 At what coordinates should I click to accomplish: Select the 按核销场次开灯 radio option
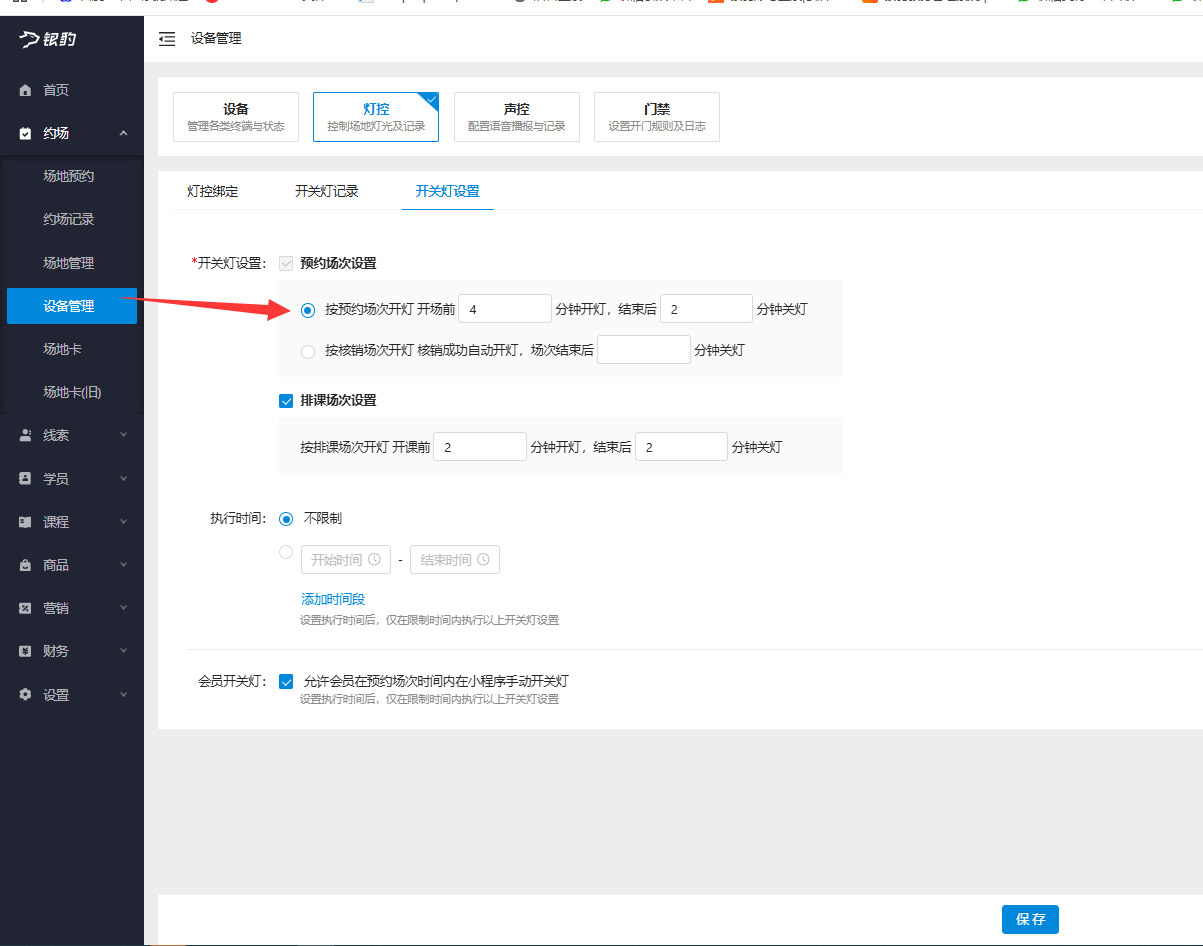[307, 349]
